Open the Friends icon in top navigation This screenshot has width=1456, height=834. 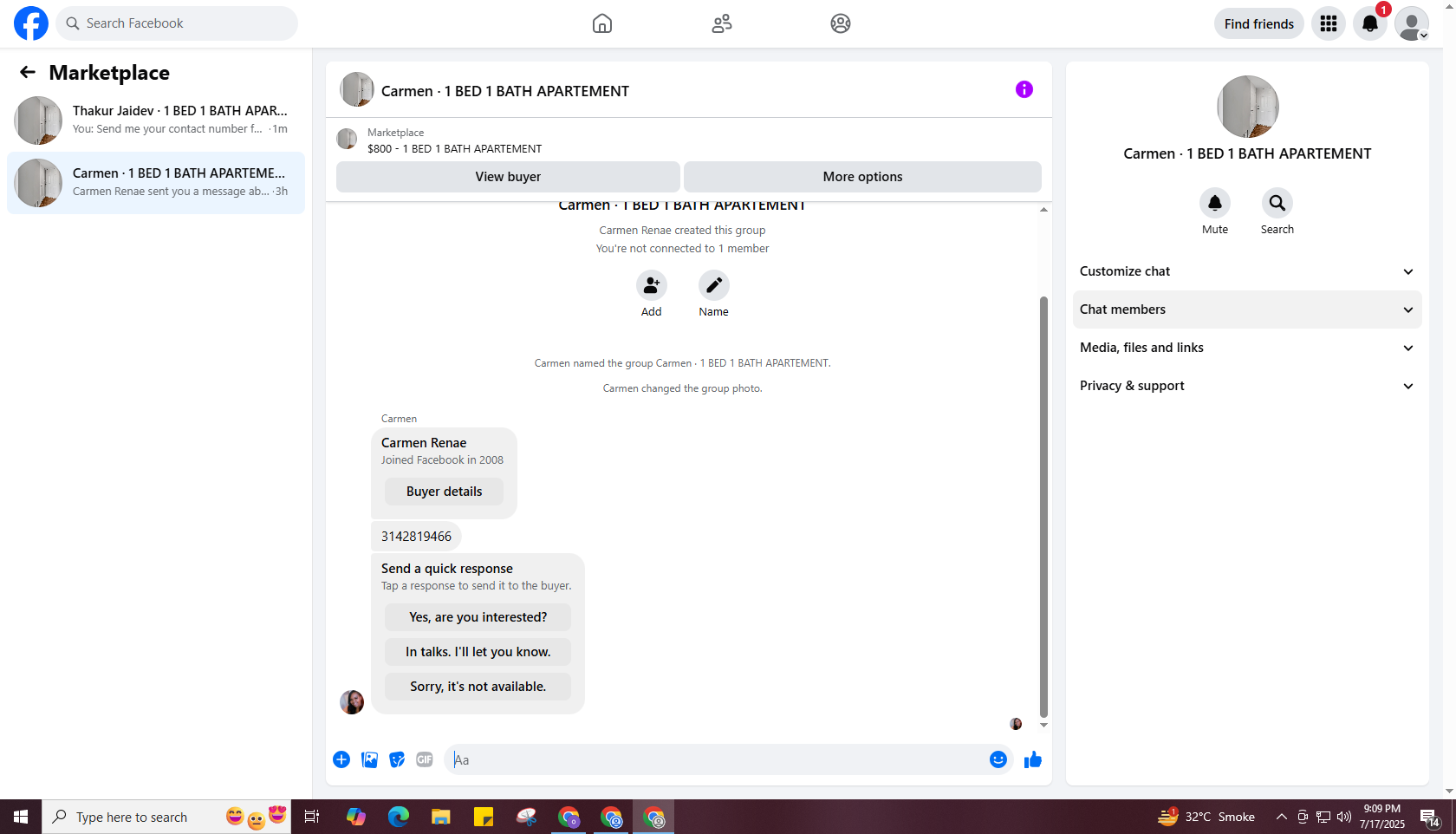coord(722,23)
